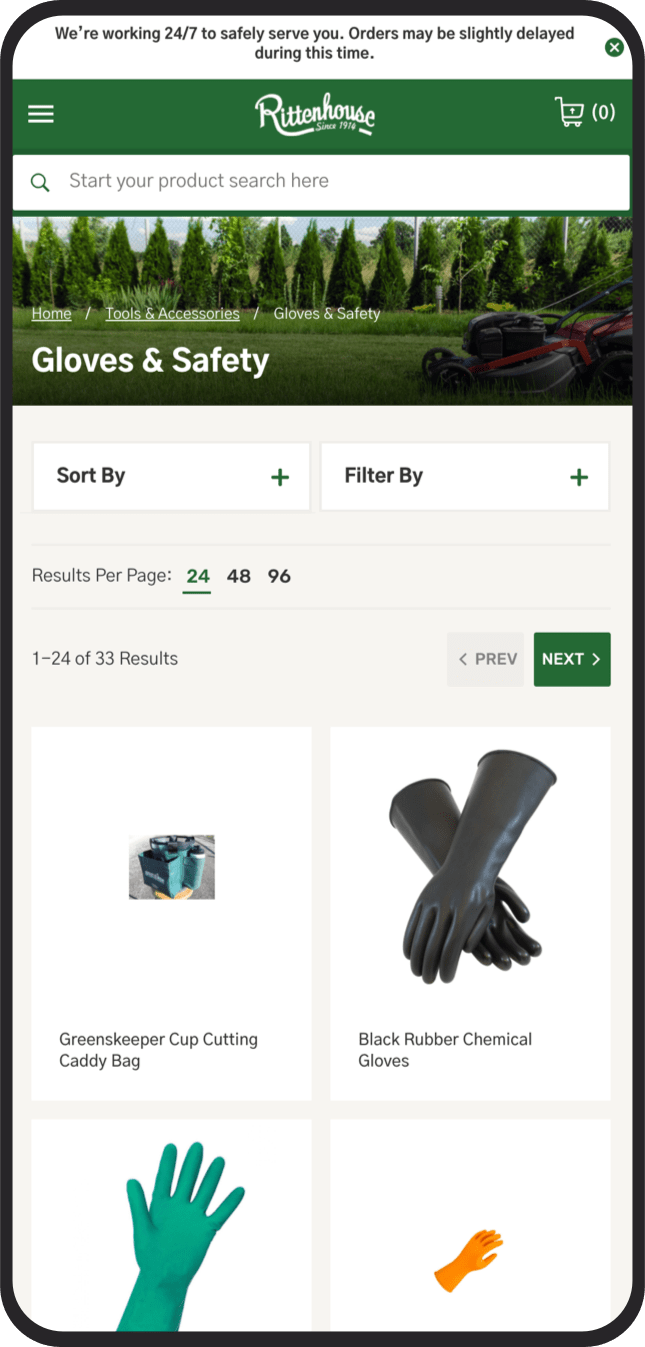Screen dimensions: 645x1347
Task: Click the Sort By plus icon
Action: click(x=280, y=477)
